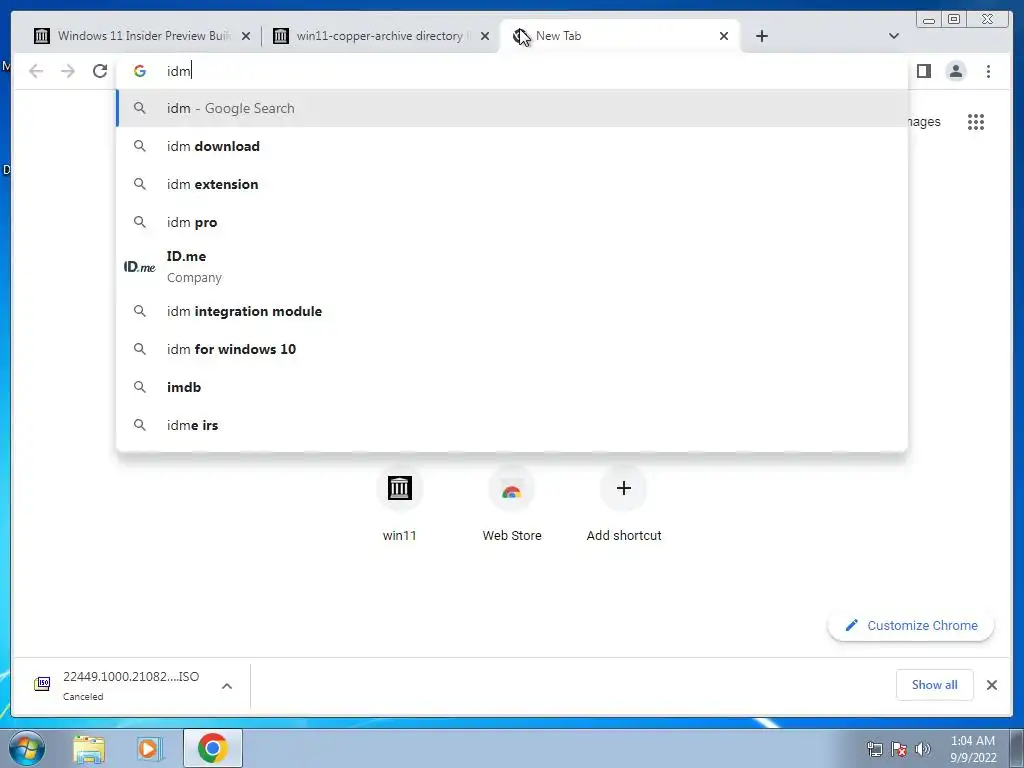
Task: Click the Action Center flag tray icon
Action: (899, 749)
